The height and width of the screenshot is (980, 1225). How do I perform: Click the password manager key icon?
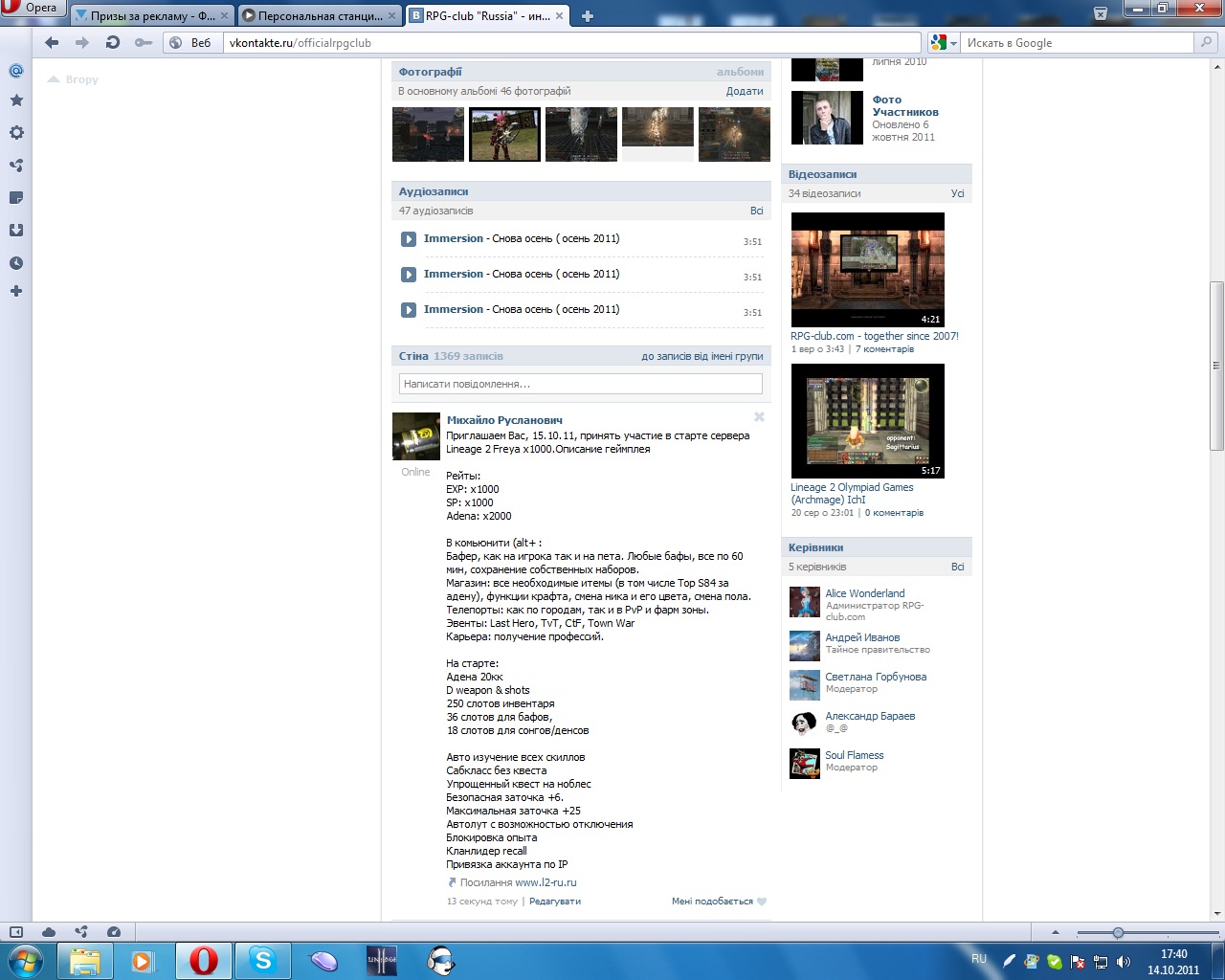click(x=144, y=42)
